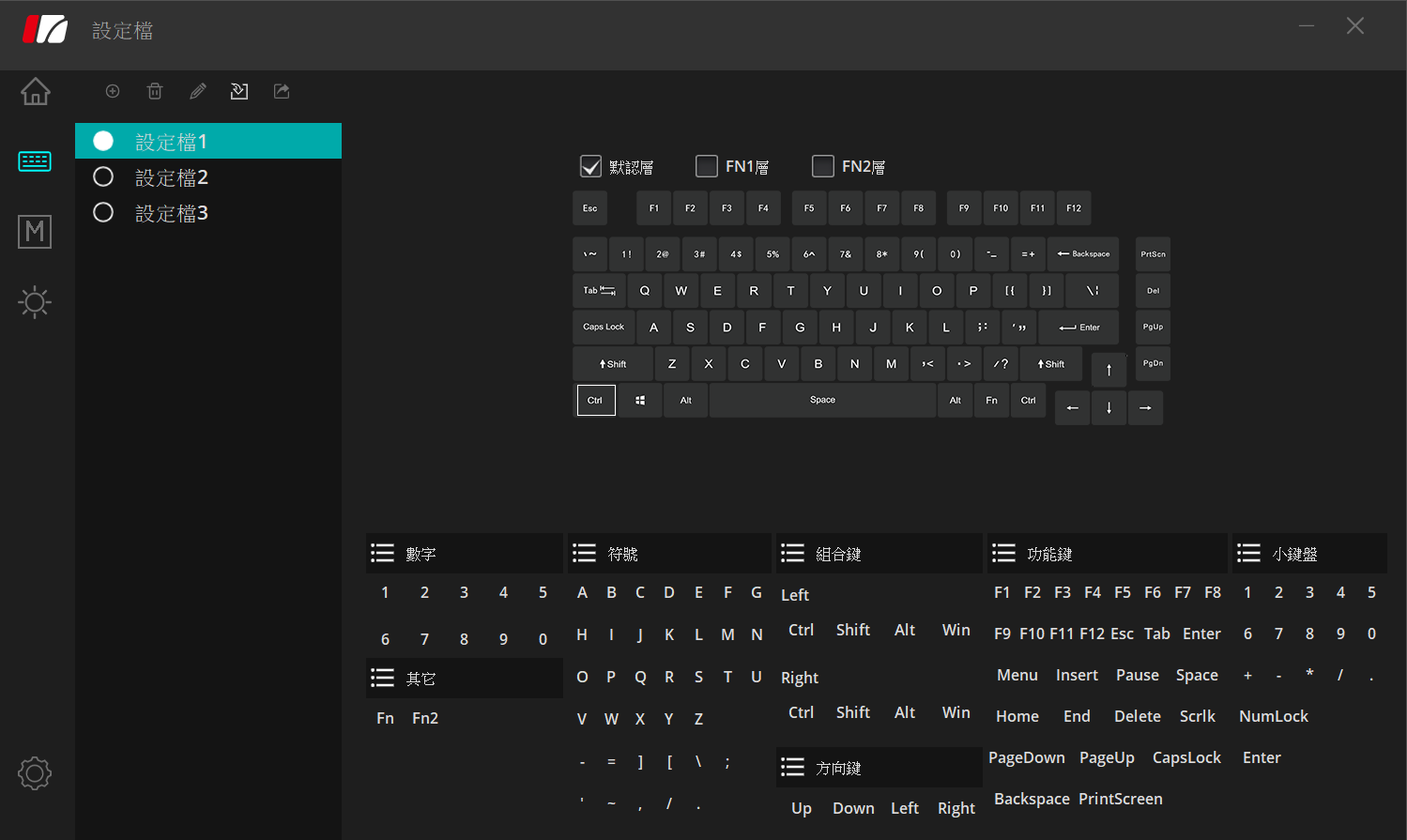1407x840 pixels.
Task: Select the left Ctrl key on layout
Action: click(x=595, y=401)
